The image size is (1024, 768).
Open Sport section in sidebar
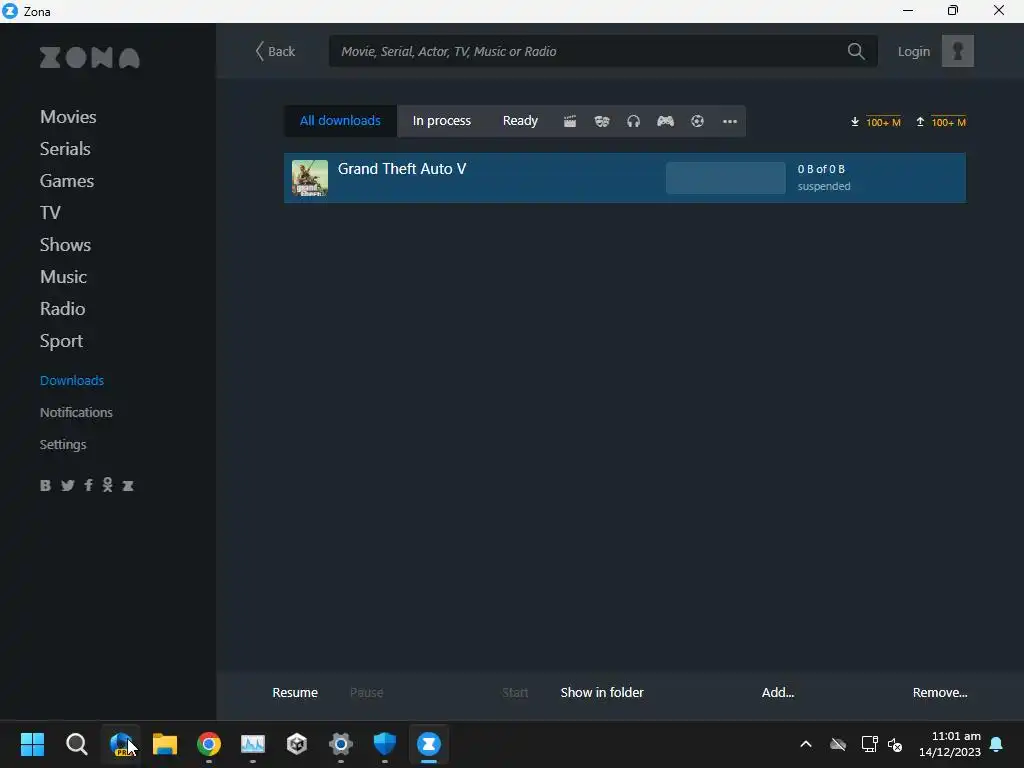pyautogui.click(x=61, y=341)
